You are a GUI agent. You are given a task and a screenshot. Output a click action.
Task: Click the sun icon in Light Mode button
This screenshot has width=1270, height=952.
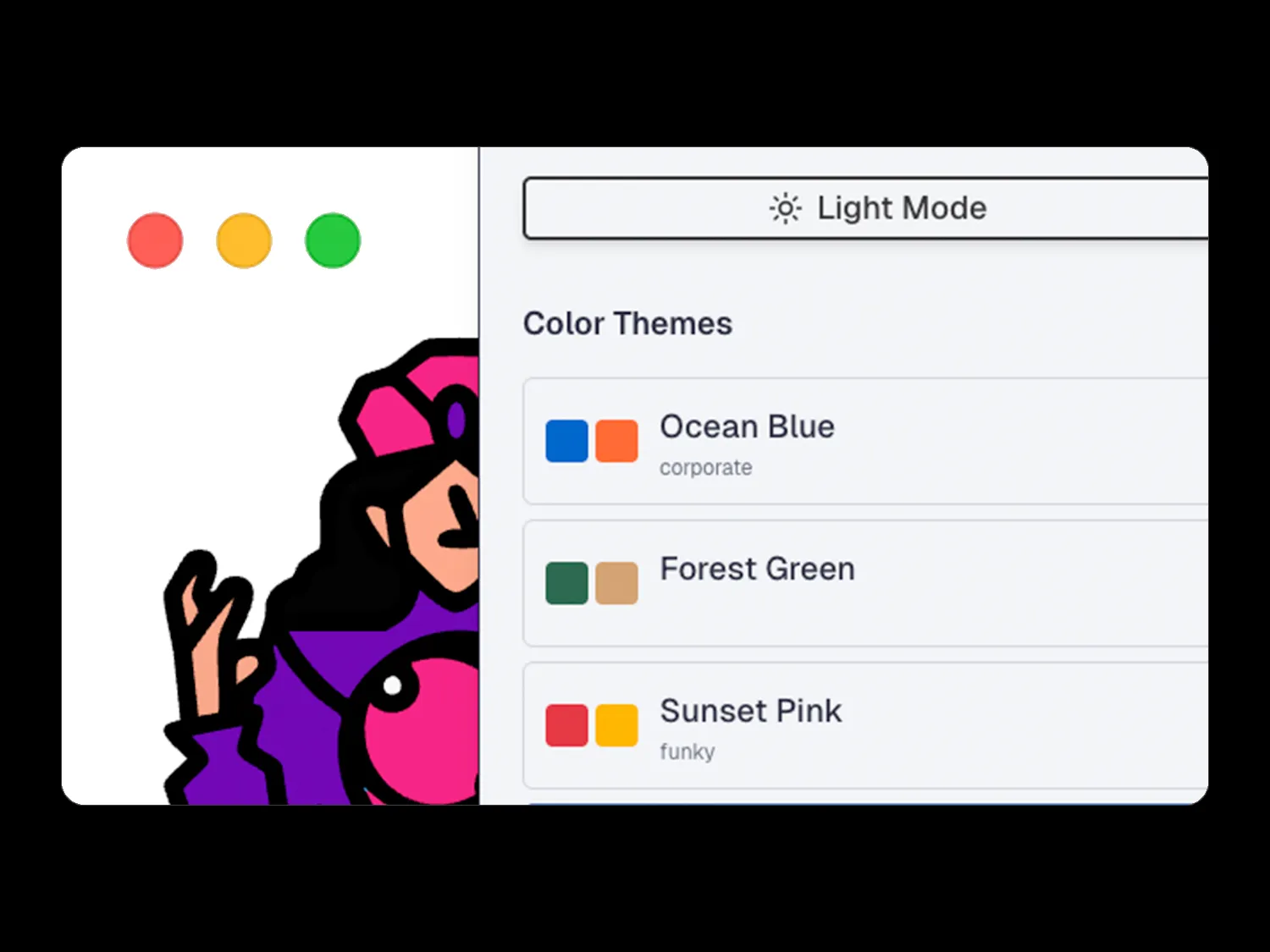pyautogui.click(x=784, y=208)
